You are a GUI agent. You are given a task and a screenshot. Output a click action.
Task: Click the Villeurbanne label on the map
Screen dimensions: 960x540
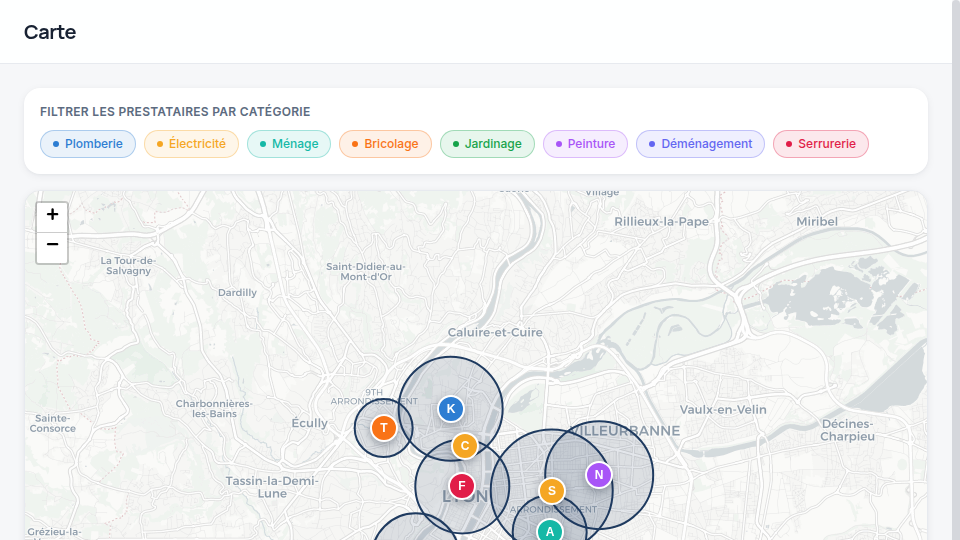[x=625, y=431]
